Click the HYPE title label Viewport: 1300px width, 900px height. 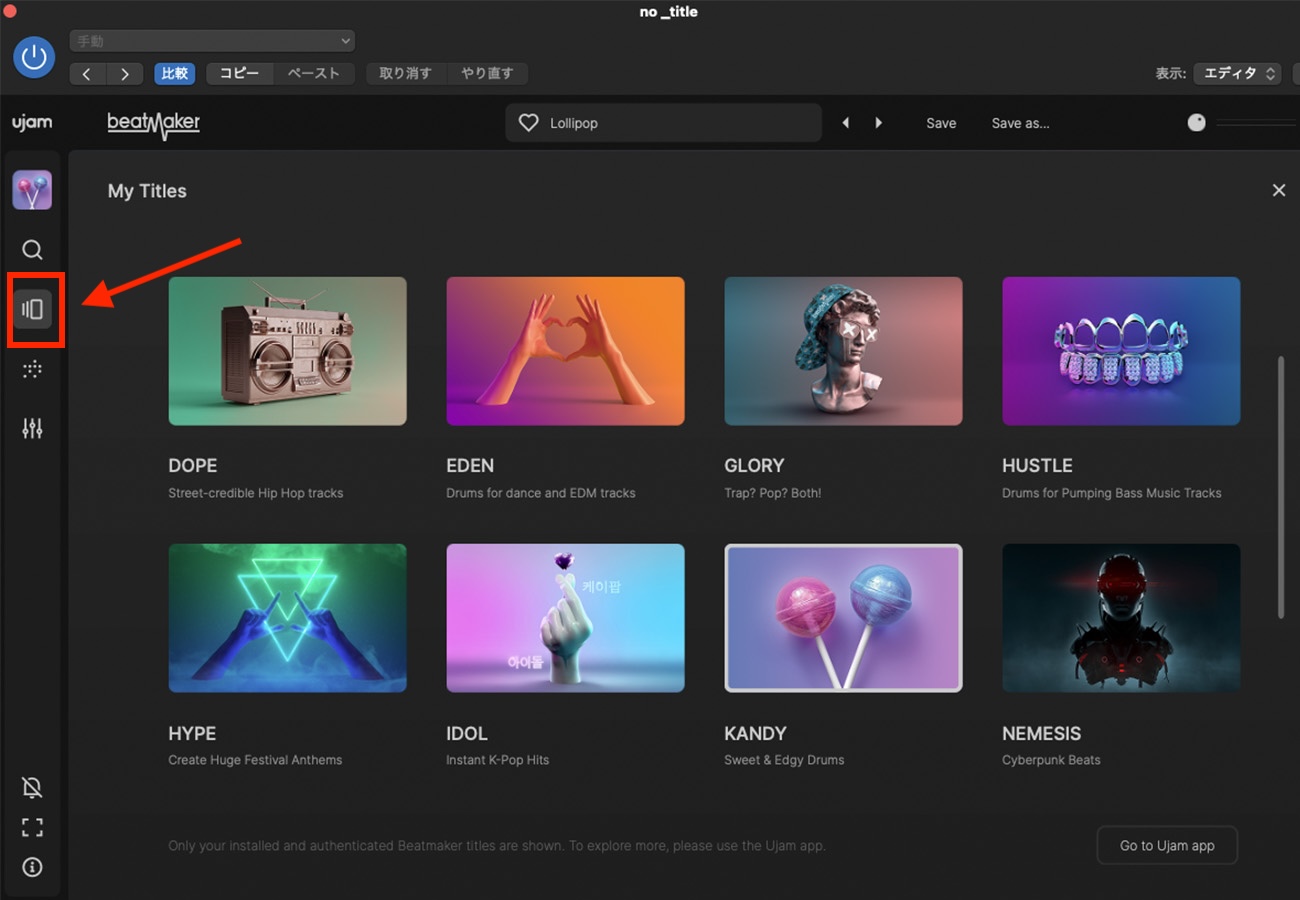(x=192, y=734)
